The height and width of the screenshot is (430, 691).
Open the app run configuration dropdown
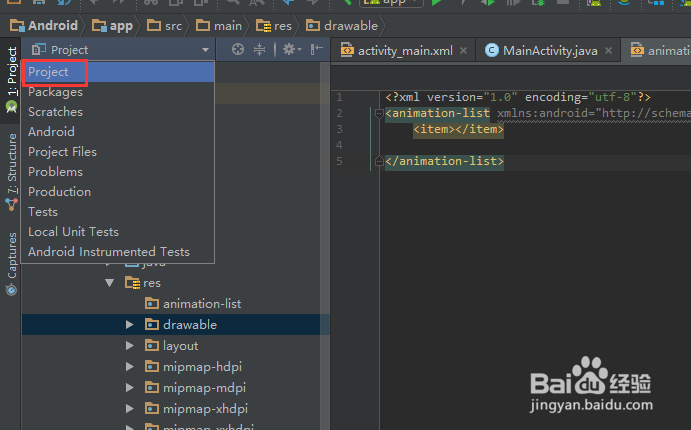[391, 3]
